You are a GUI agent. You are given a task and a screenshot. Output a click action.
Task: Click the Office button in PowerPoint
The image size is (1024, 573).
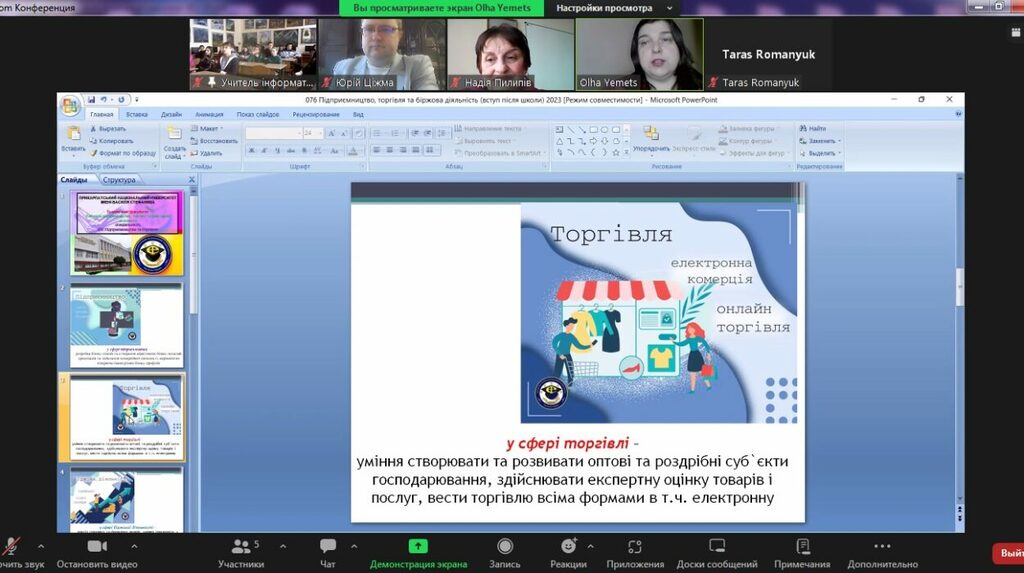click(70, 105)
